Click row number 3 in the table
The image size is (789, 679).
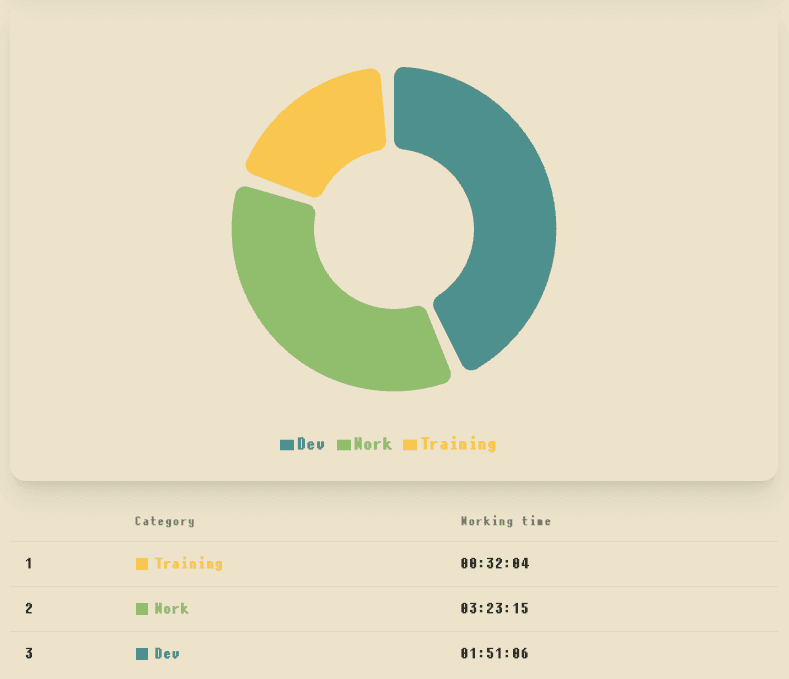29,653
